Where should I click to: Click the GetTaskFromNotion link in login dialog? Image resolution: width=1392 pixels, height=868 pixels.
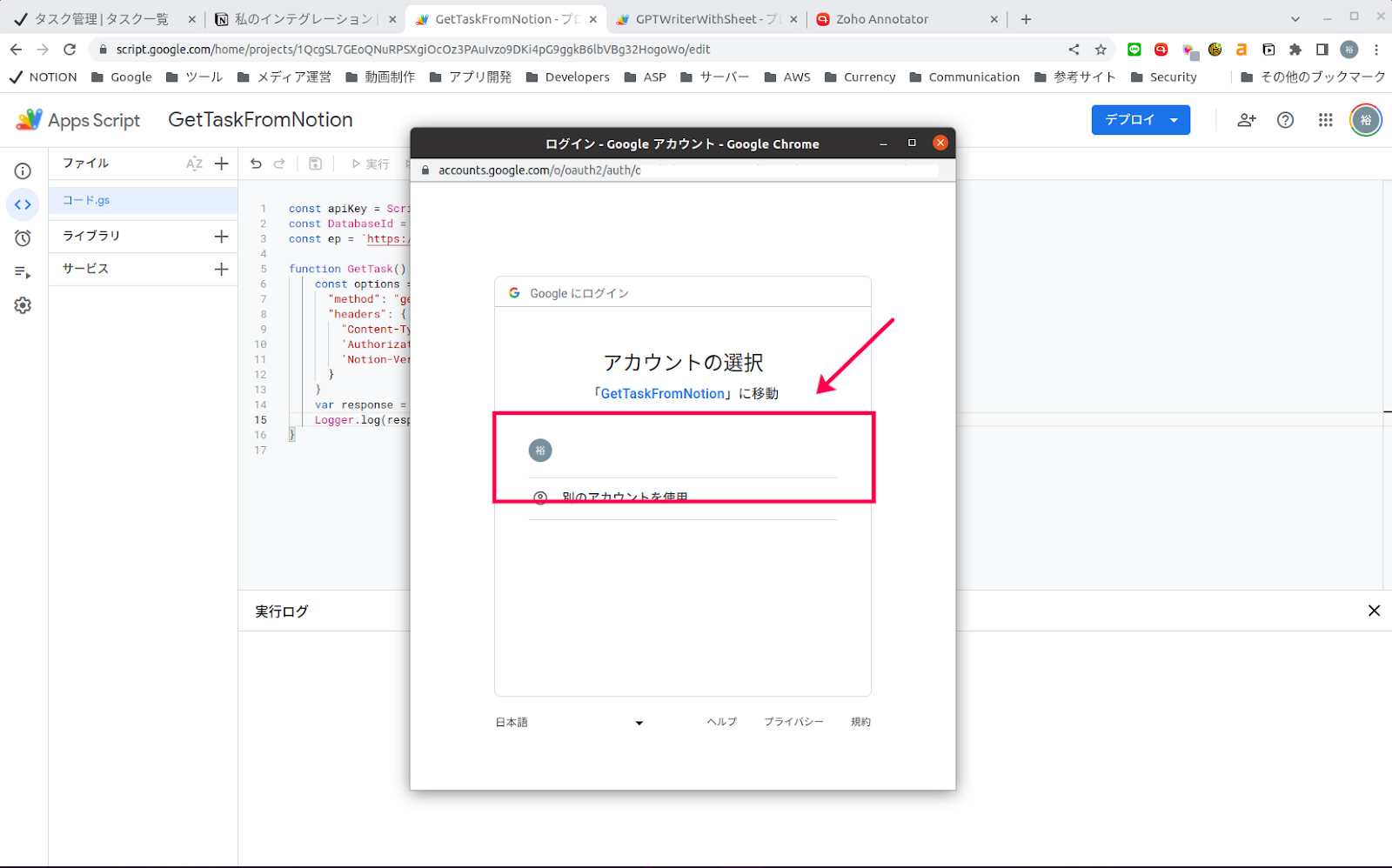pyautogui.click(x=663, y=393)
